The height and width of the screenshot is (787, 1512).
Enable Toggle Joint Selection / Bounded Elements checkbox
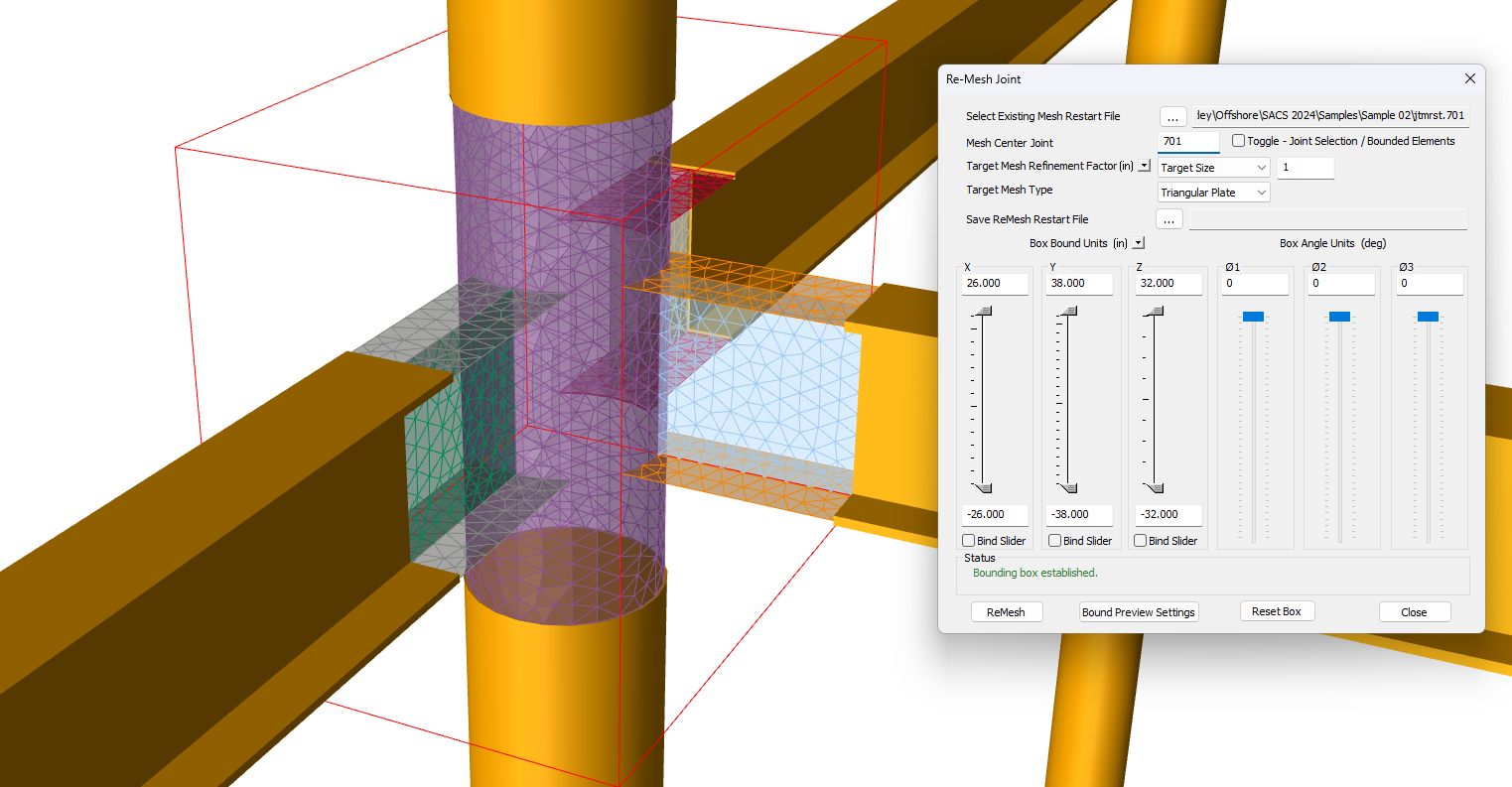click(x=1238, y=141)
